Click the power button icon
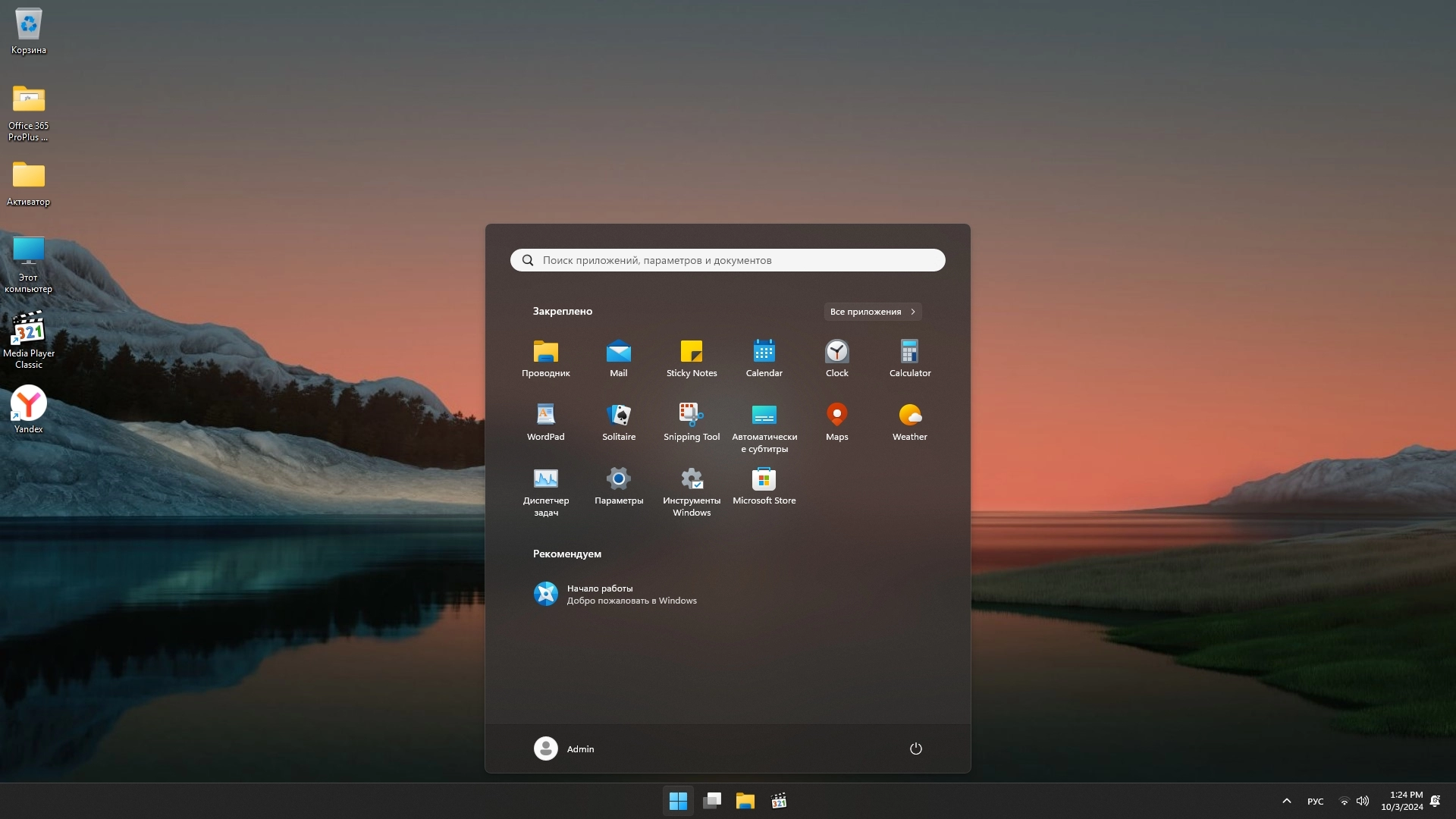This screenshot has height=819, width=1456. click(915, 748)
